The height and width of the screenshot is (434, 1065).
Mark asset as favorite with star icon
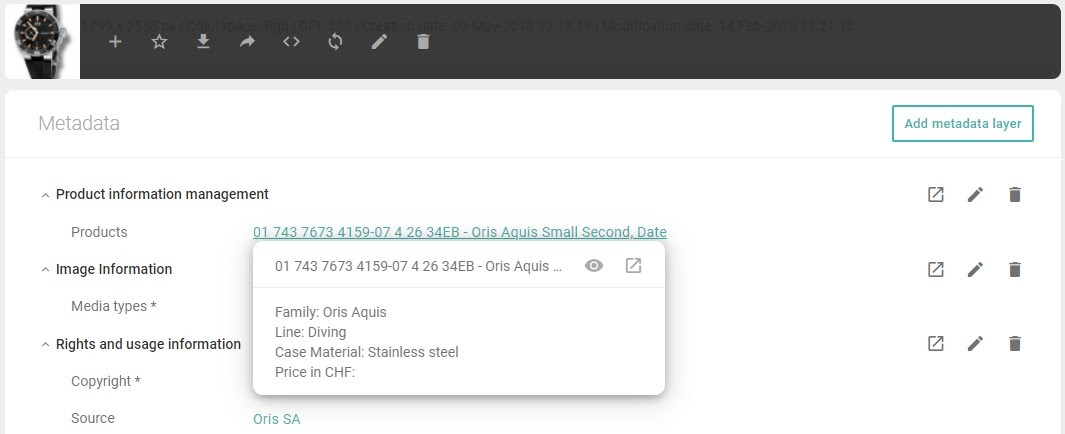pos(159,42)
